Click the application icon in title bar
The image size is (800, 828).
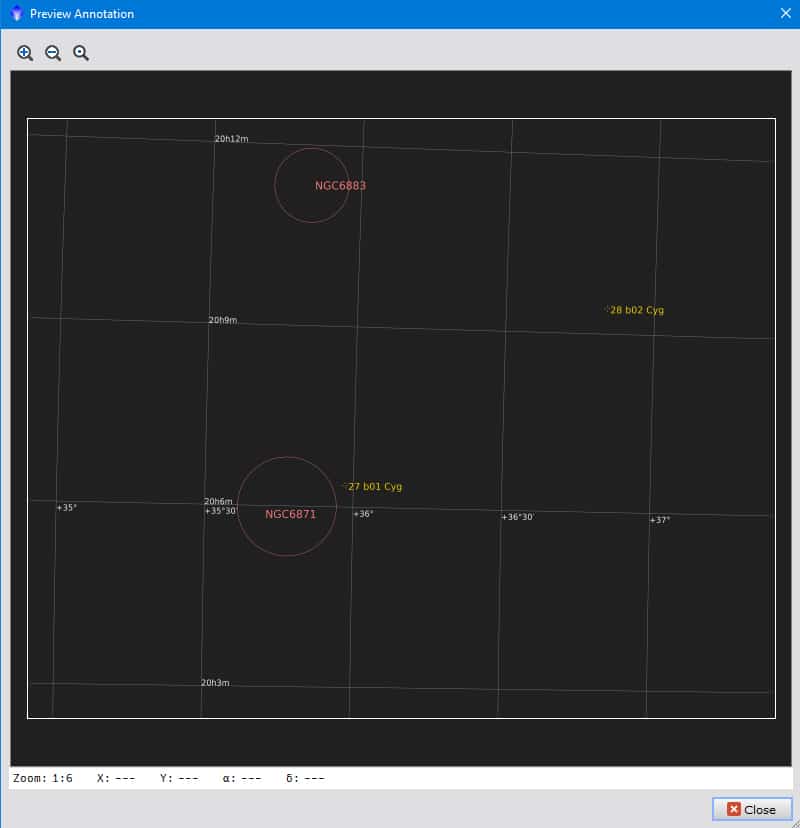[16, 13]
